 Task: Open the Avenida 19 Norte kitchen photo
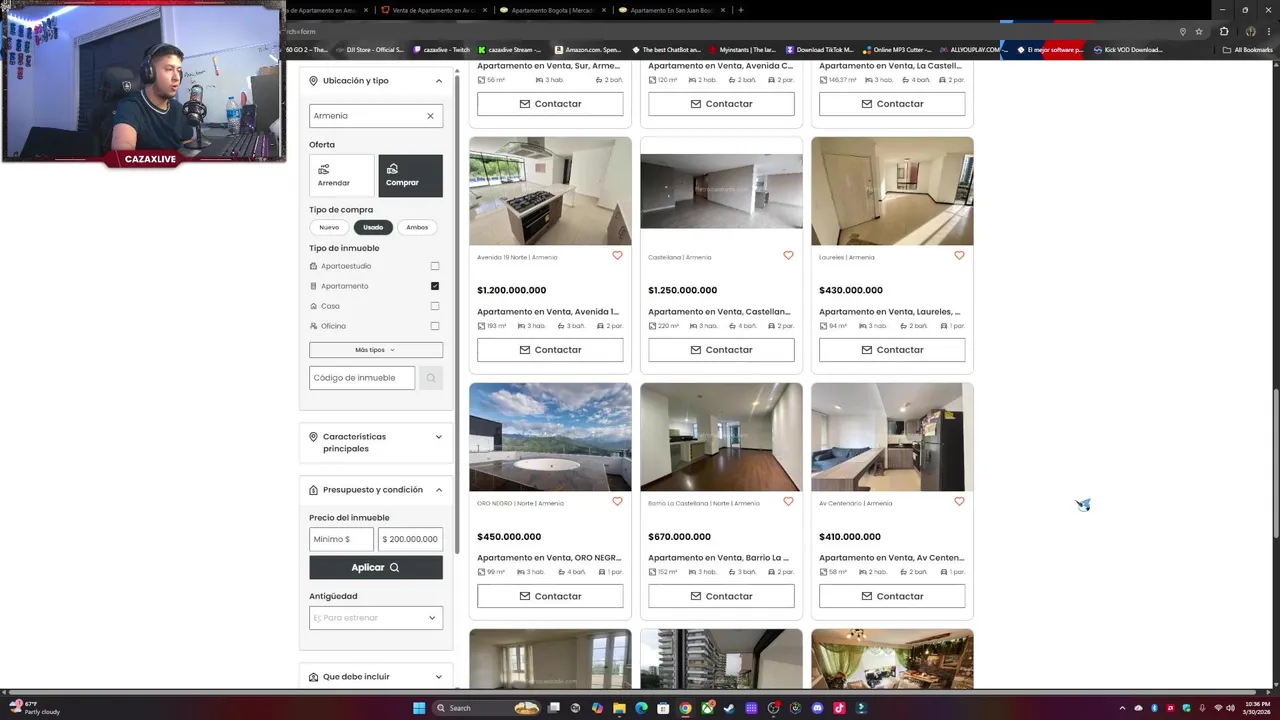550,191
